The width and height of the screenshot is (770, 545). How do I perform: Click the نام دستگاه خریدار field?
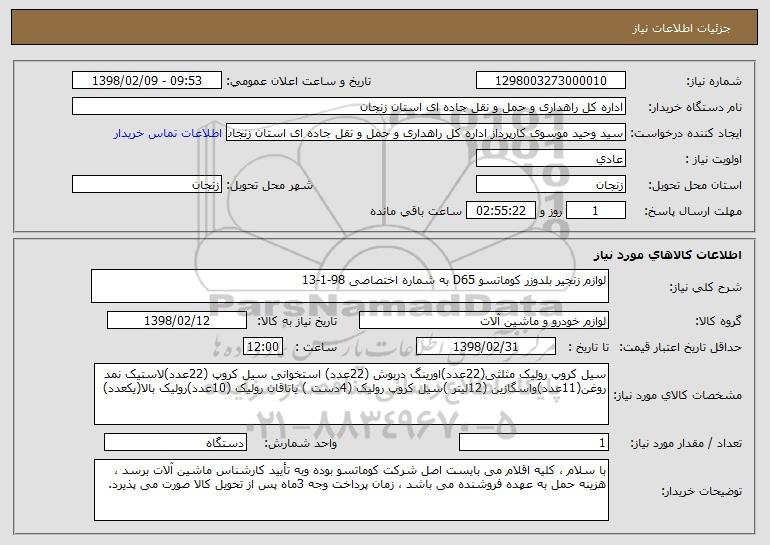(349, 107)
